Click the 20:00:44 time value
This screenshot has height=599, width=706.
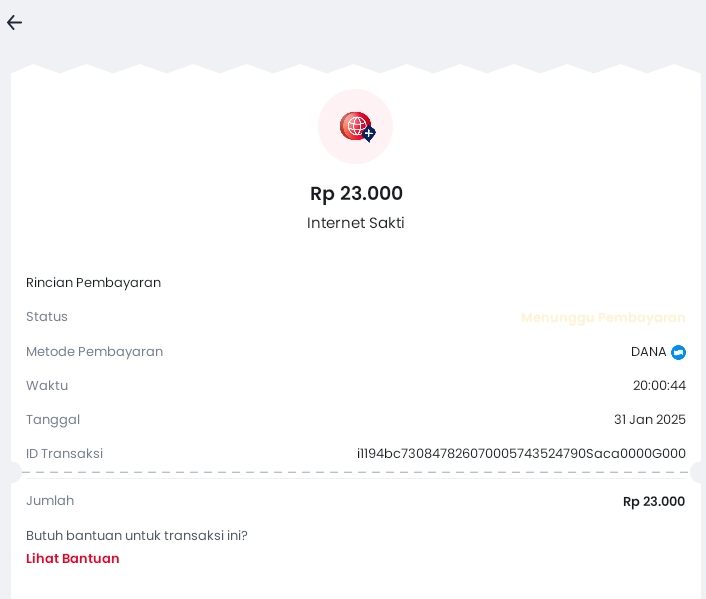pos(659,386)
